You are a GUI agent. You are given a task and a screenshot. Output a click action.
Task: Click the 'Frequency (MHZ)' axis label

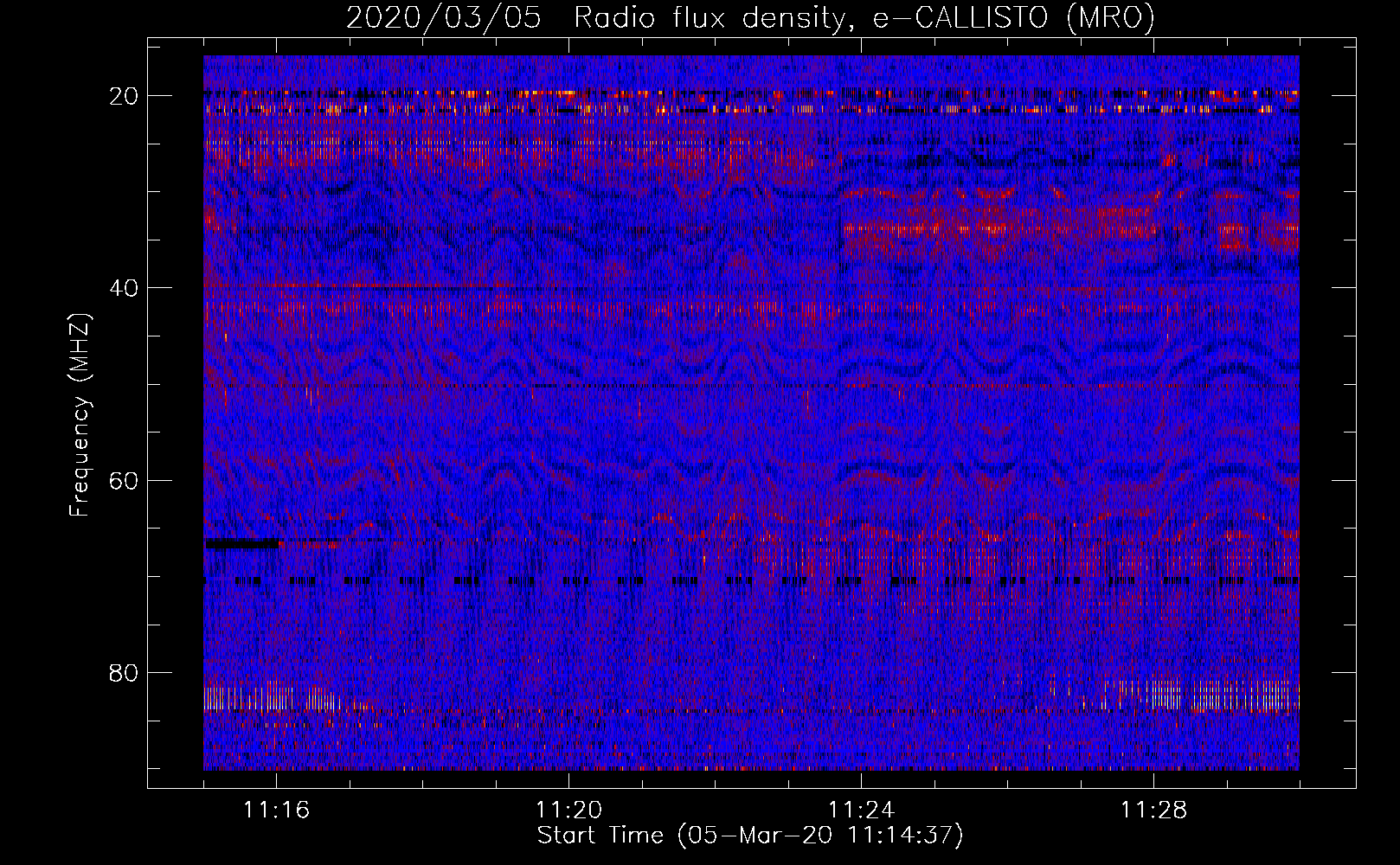(x=80, y=415)
